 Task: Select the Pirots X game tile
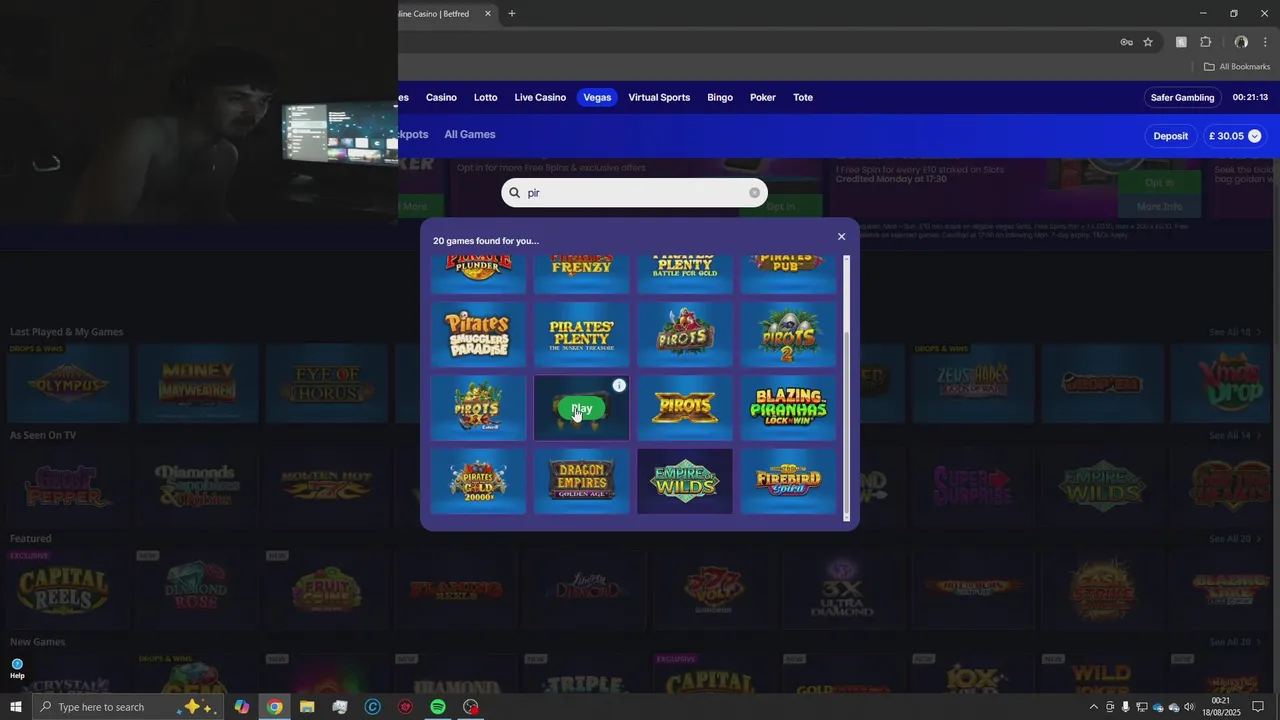click(x=685, y=408)
